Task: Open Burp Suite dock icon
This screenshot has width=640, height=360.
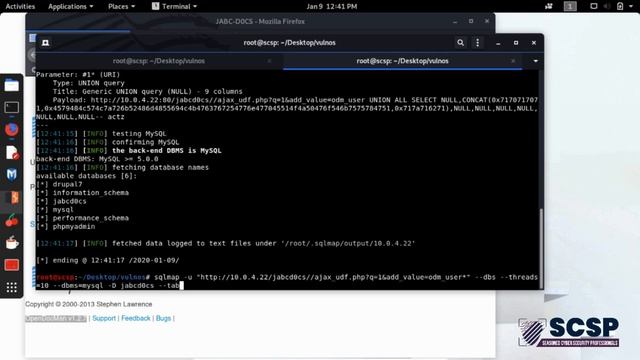Action: coord(11,198)
